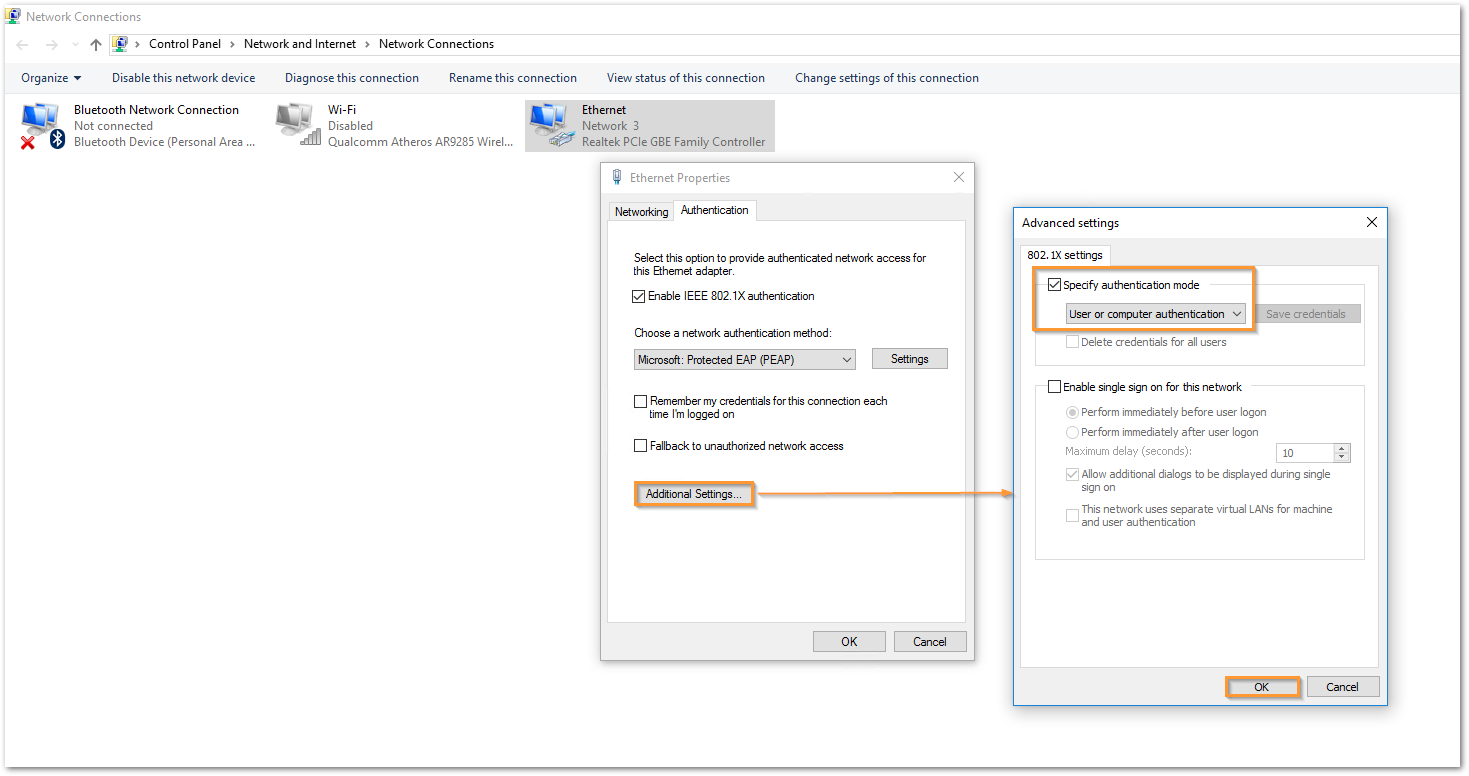Click the Maximum delay seconds field
The height and width of the screenshot is (776, 1469).
coord(1305,453)
